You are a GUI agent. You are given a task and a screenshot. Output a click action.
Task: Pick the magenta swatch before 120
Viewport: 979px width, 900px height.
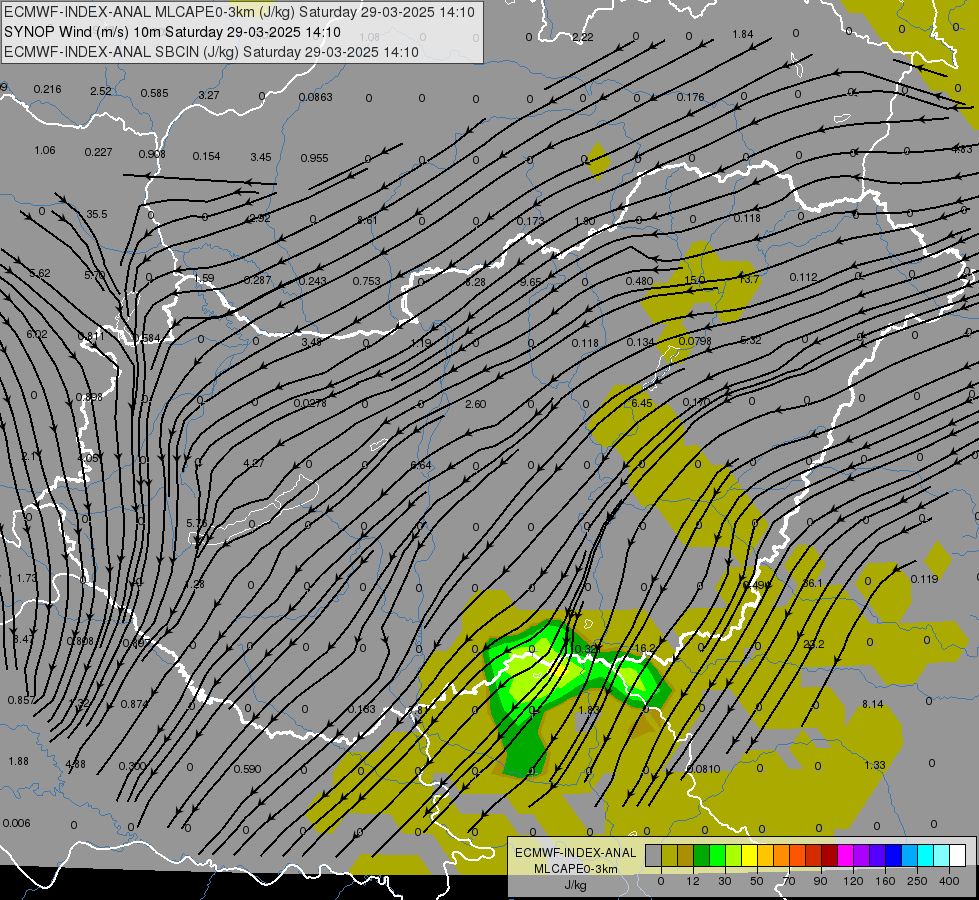845,856
